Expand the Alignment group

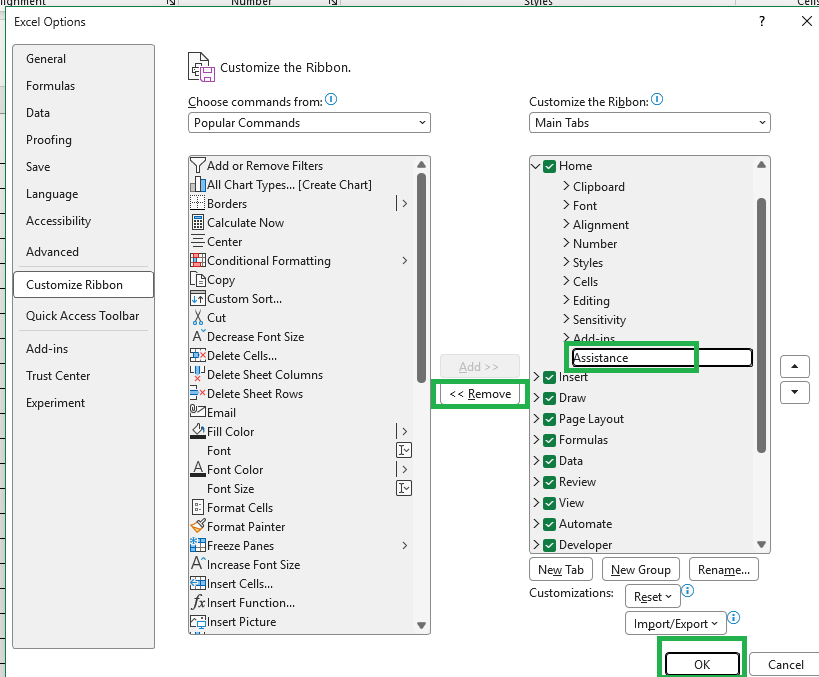pos(566,224)
